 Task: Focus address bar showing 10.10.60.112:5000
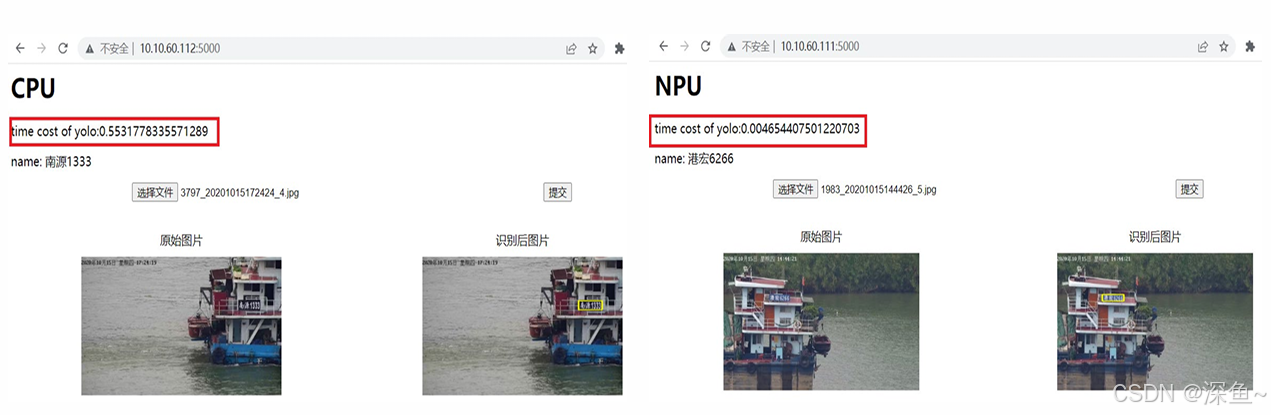click(340, 48)
